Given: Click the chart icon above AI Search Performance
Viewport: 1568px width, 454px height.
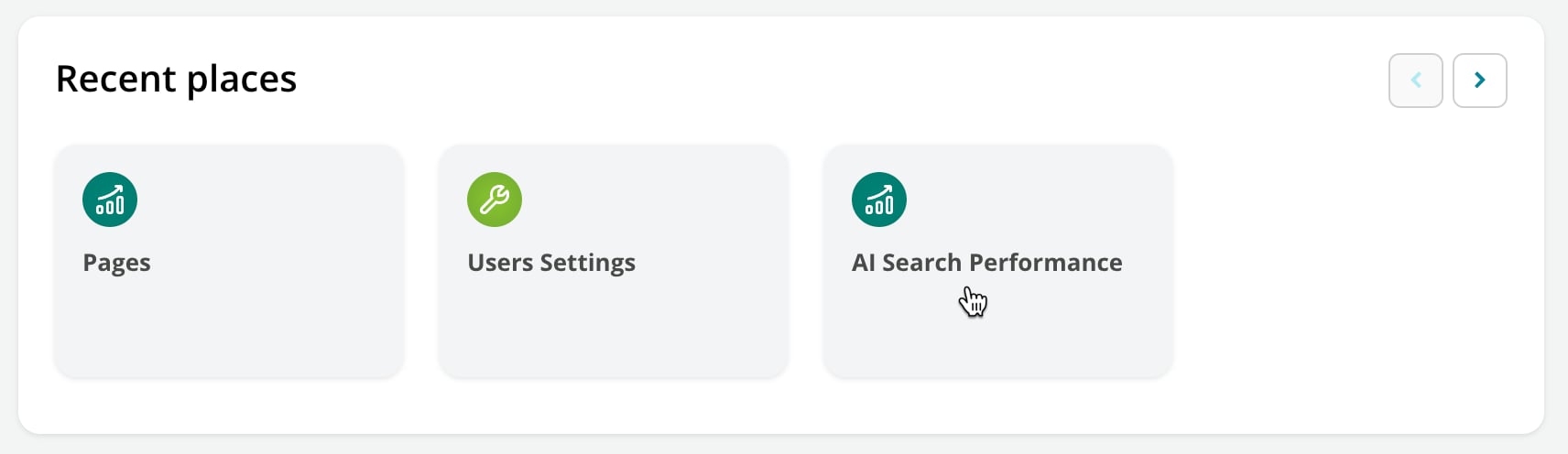Looking at the screenshot, I should click(x=879, y=200).
